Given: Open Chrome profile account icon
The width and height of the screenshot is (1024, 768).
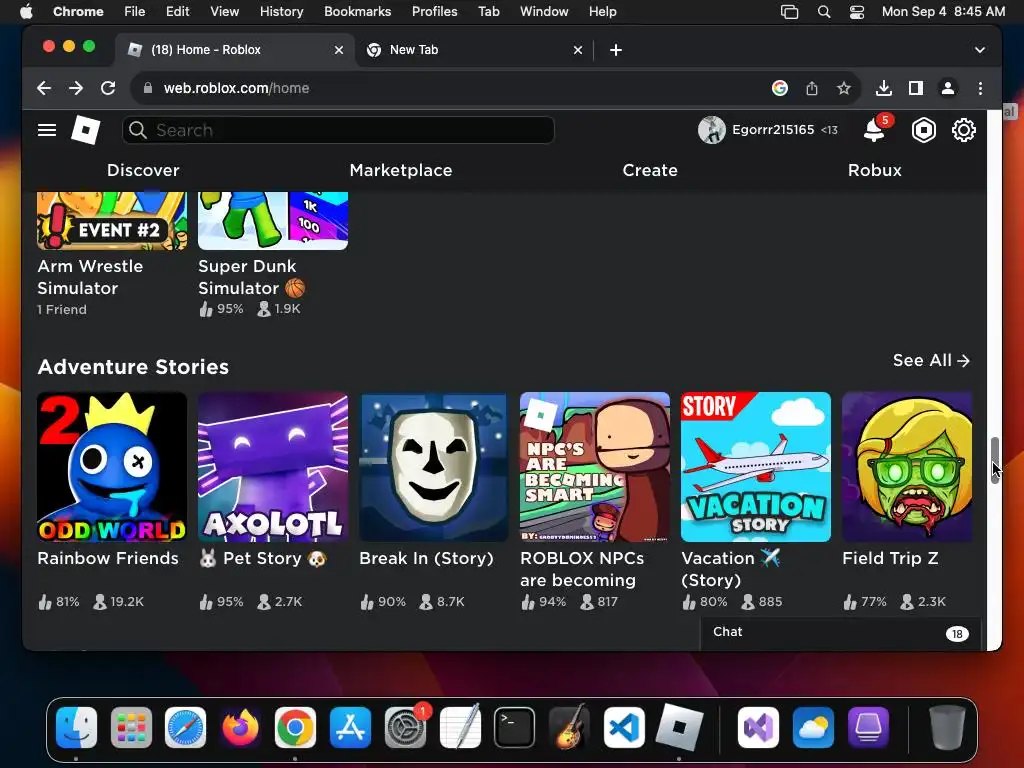Looking at the screenshot, I should (x=948, y=88).
